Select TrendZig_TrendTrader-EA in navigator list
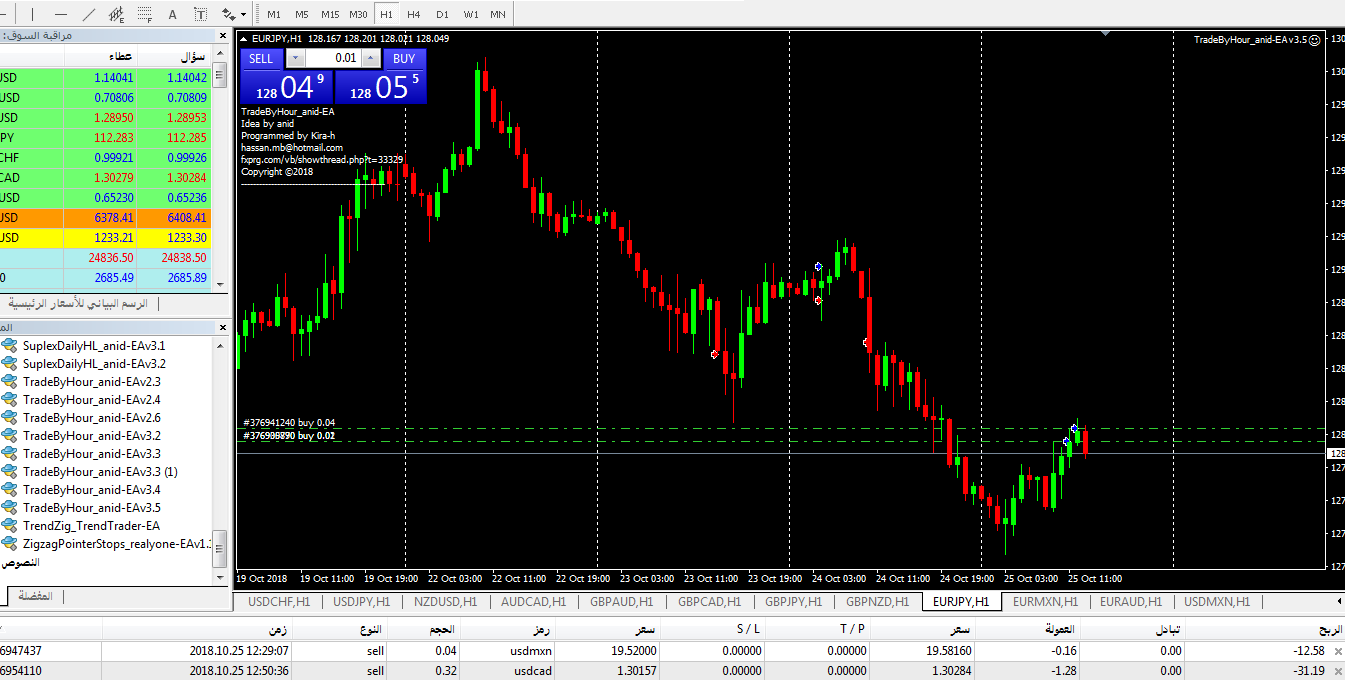 click(x=91, y=526)
